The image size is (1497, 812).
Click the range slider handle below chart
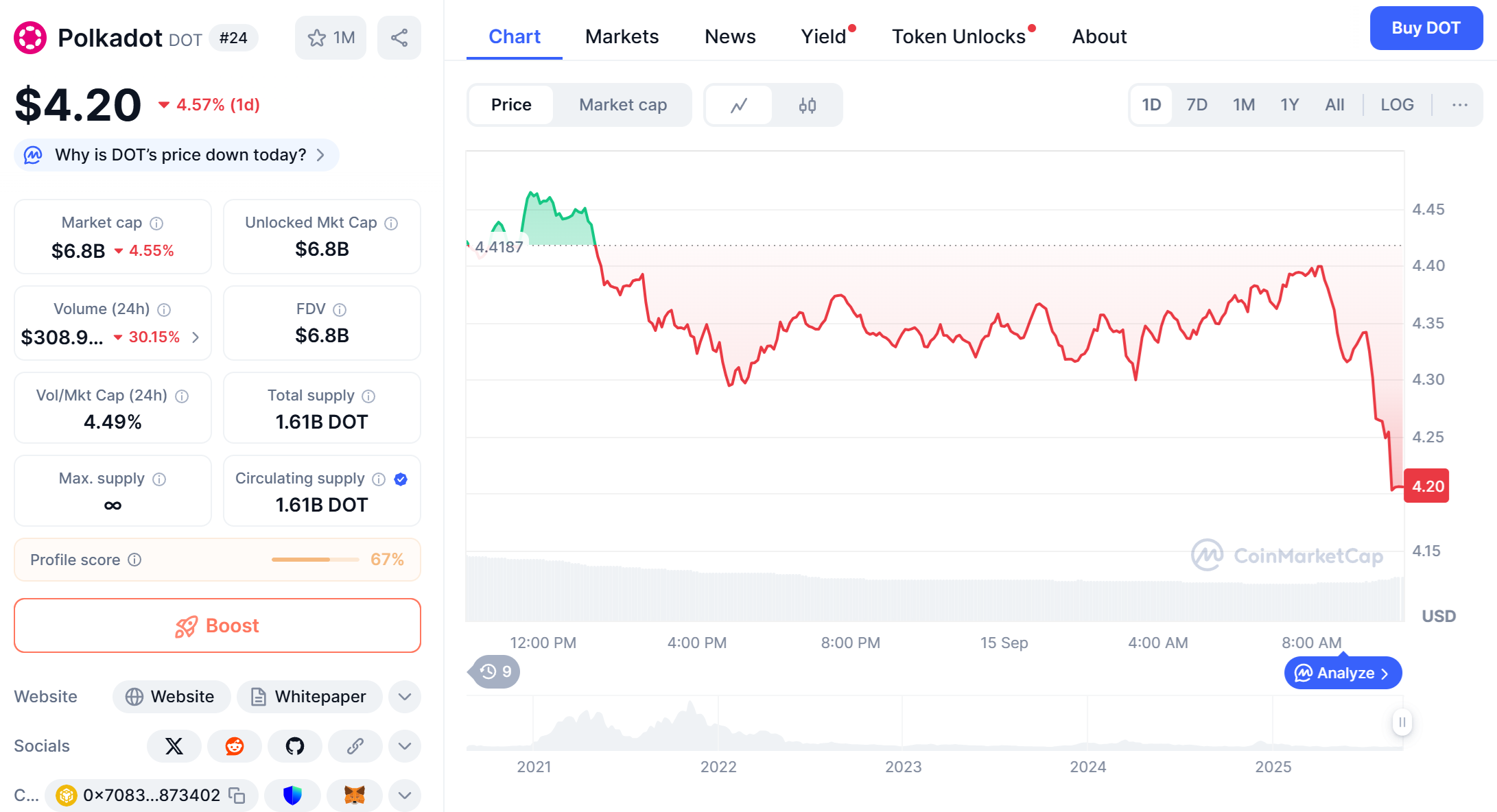[x=1402, y=722]
